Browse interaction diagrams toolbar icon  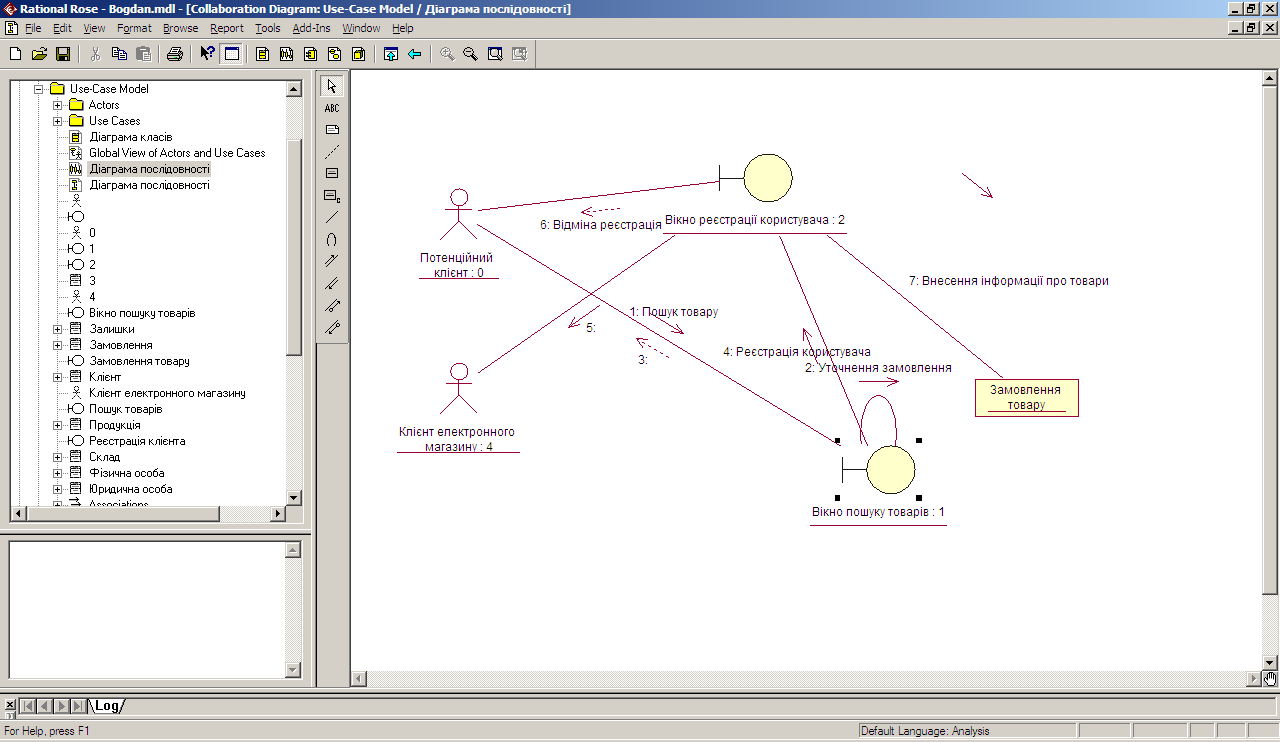point(286,54)
